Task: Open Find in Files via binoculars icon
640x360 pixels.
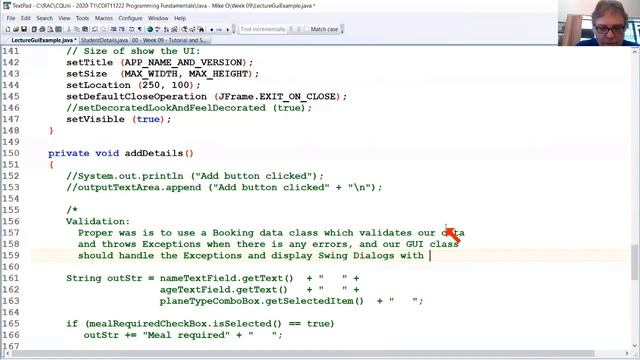Action: pyautogui.click(x=201, y=29)
